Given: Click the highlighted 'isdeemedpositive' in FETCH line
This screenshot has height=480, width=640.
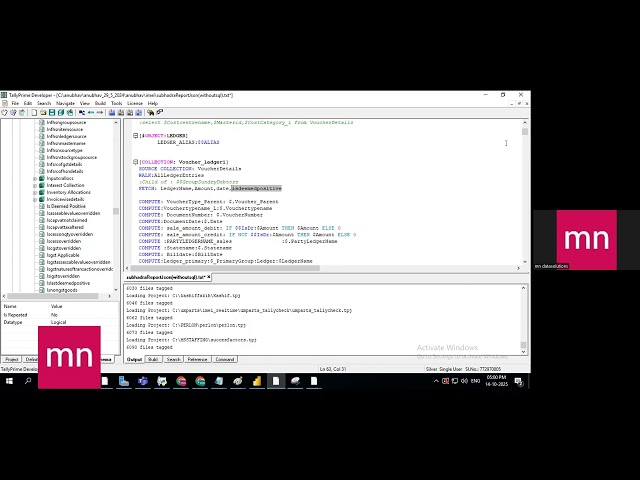Looking at the screenshot, I should [x=256, y=189].
